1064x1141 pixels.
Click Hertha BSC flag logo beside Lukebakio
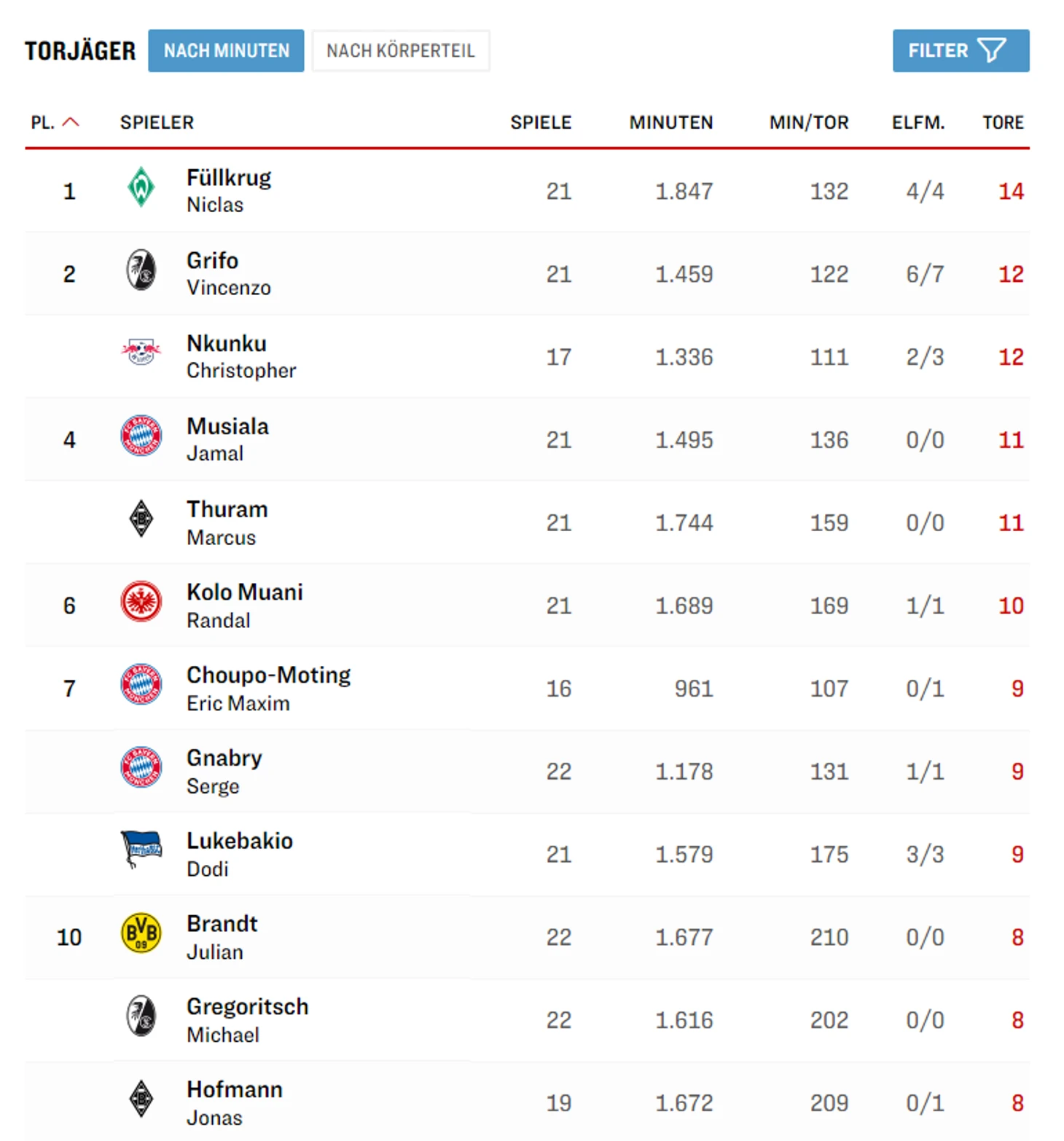(x=141, y=850)
